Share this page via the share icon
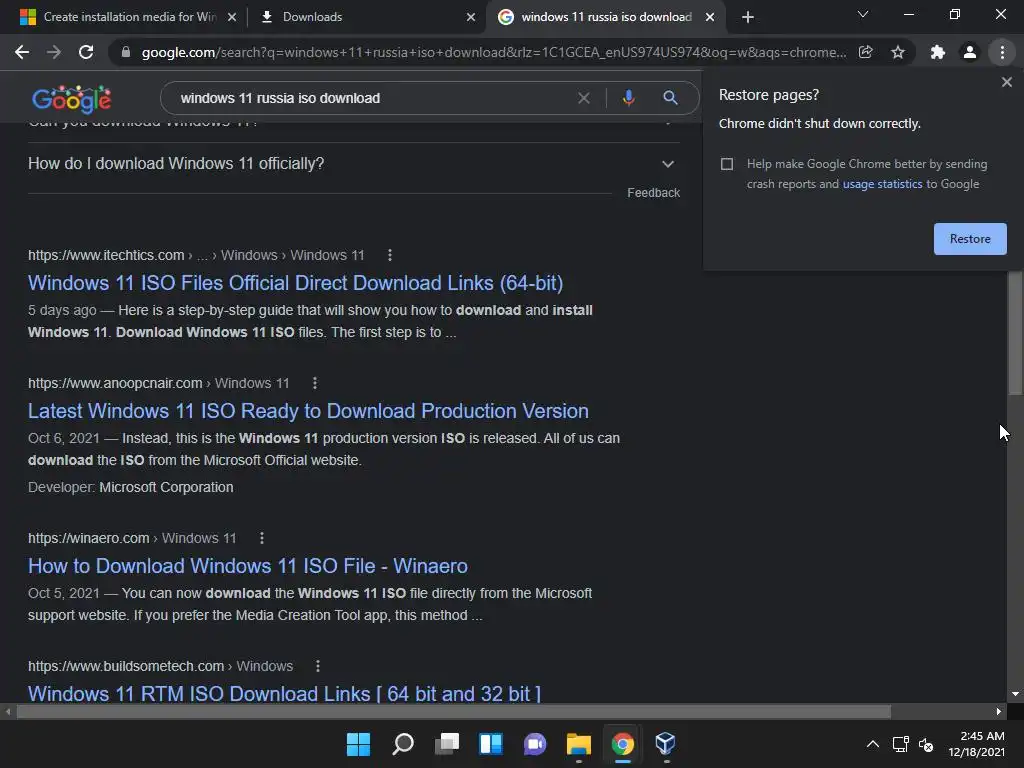This screenshot has height=768, width=1024. coord(866,52)
